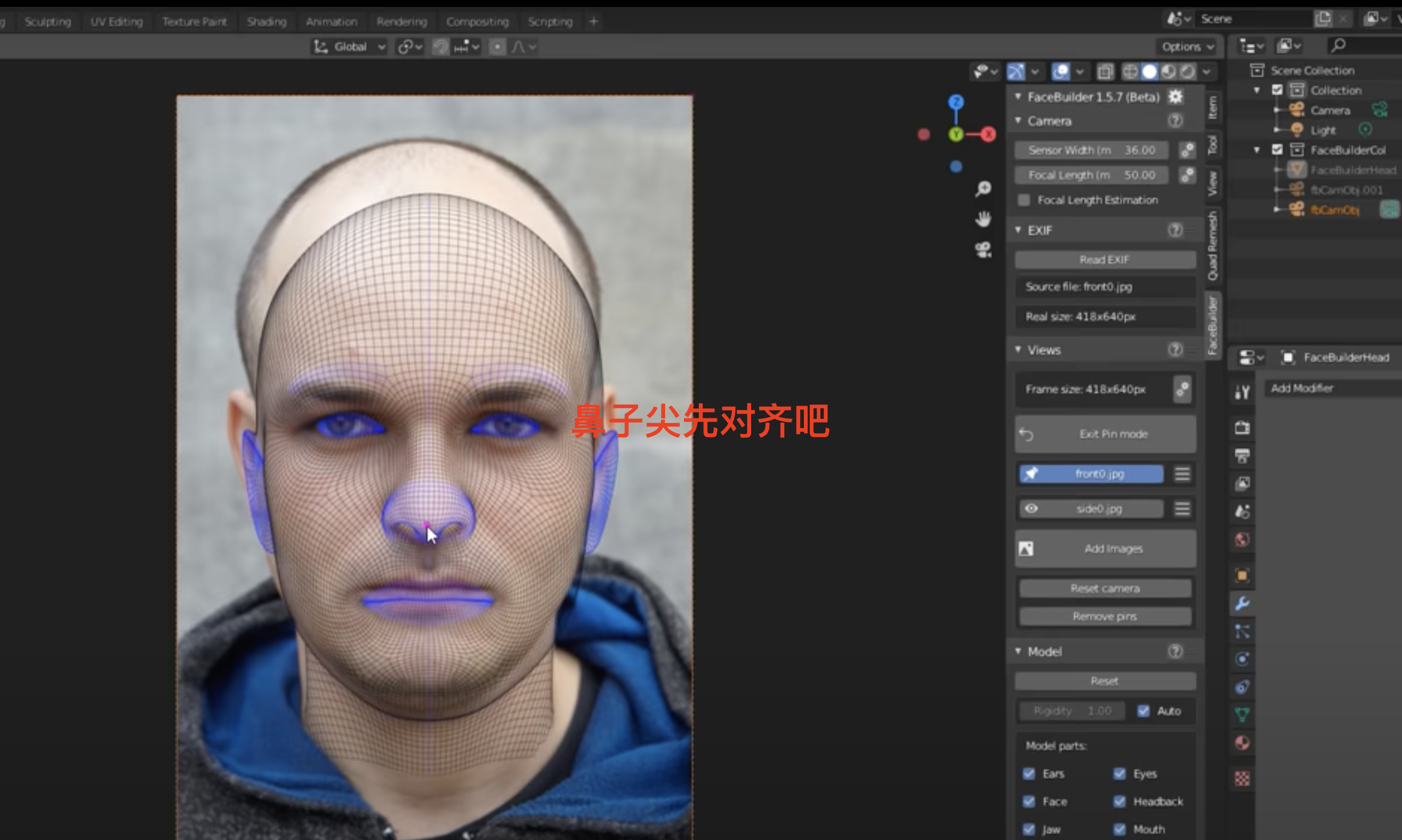Open the front0.jpg view menu icon
Screen dimensions: 1402x840
point(1182,474)
